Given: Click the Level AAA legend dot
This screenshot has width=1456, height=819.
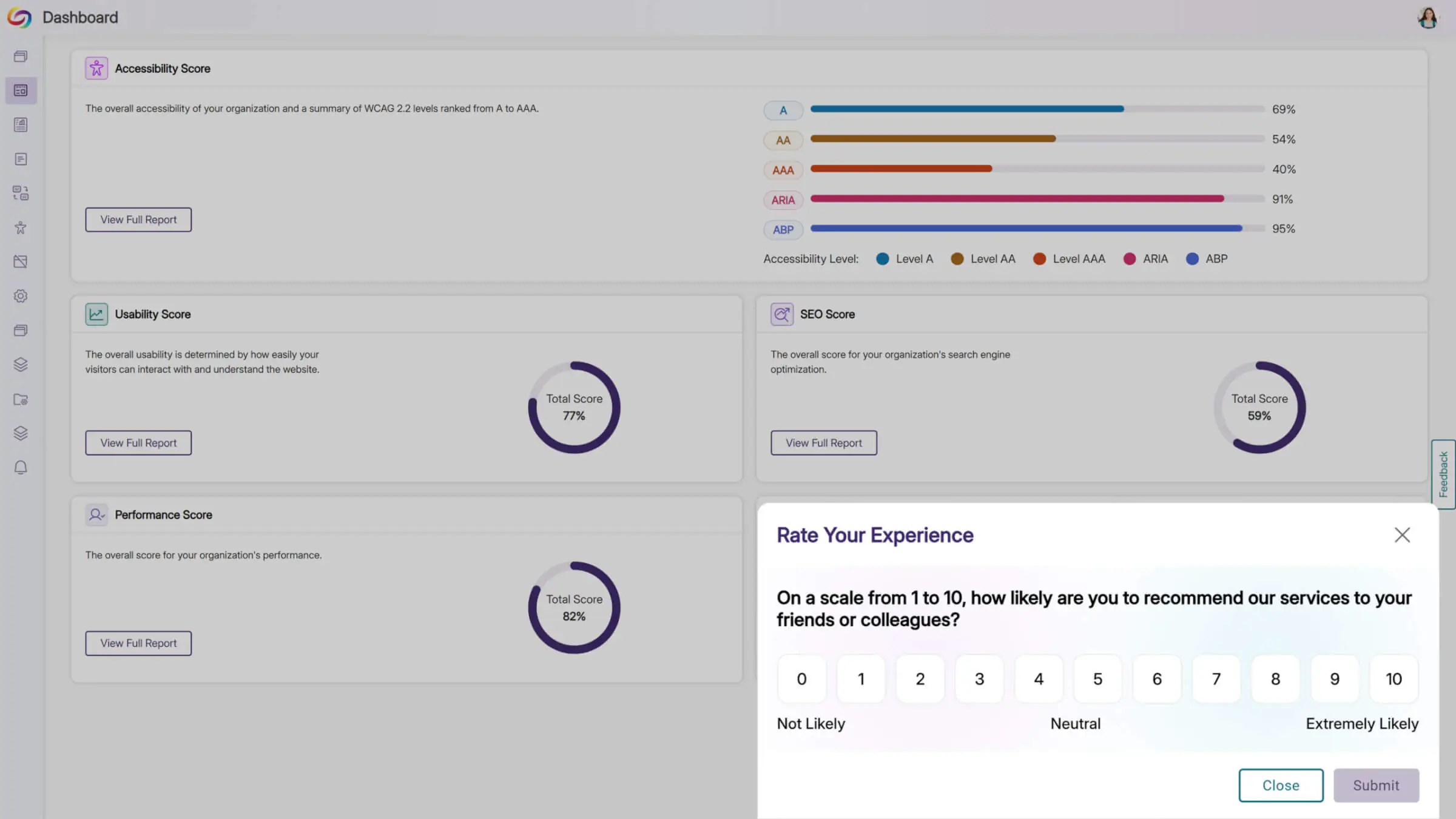Looking at the screenshot, I should click(1039, 259).
